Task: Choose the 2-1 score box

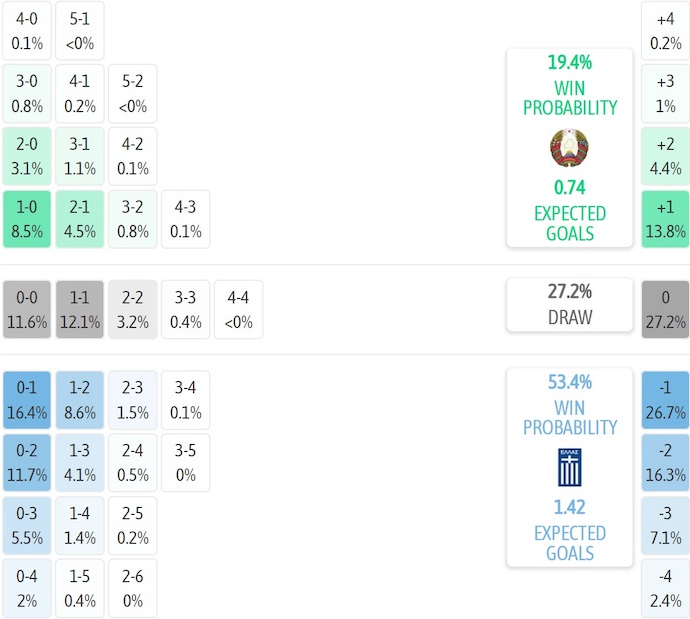Action: coord(80,220)
